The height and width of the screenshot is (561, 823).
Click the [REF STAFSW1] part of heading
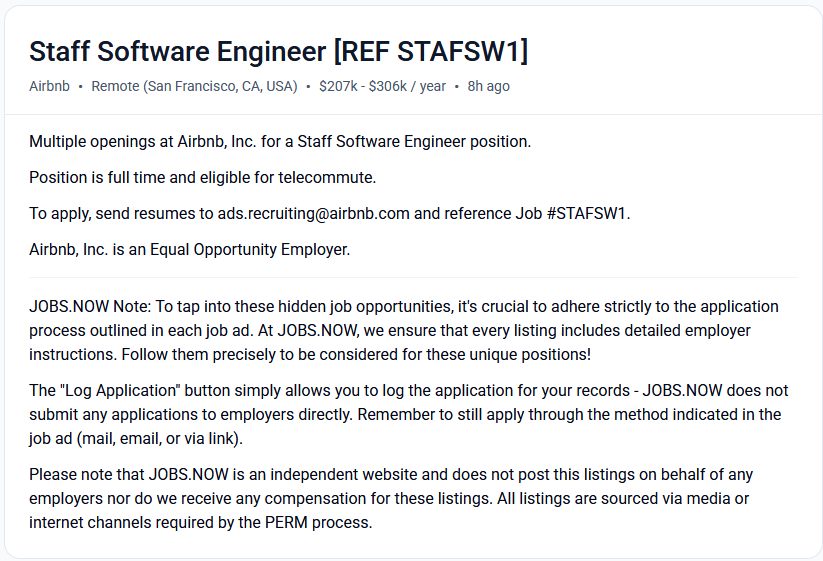tap(431, 51)
